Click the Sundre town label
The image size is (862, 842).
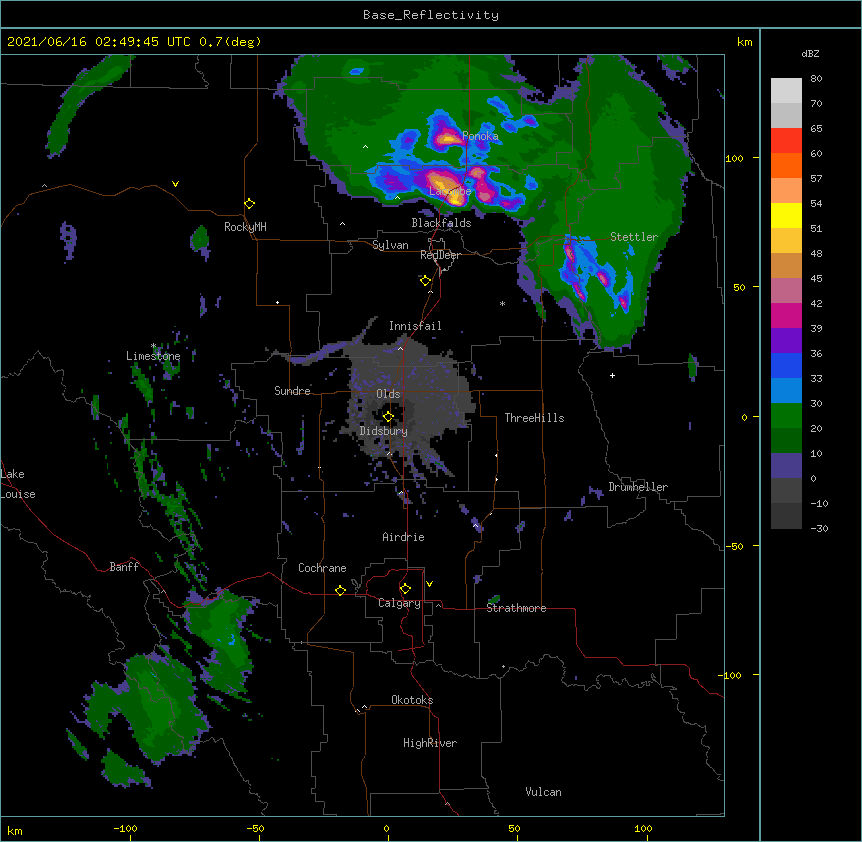click(x=292, y=391)
